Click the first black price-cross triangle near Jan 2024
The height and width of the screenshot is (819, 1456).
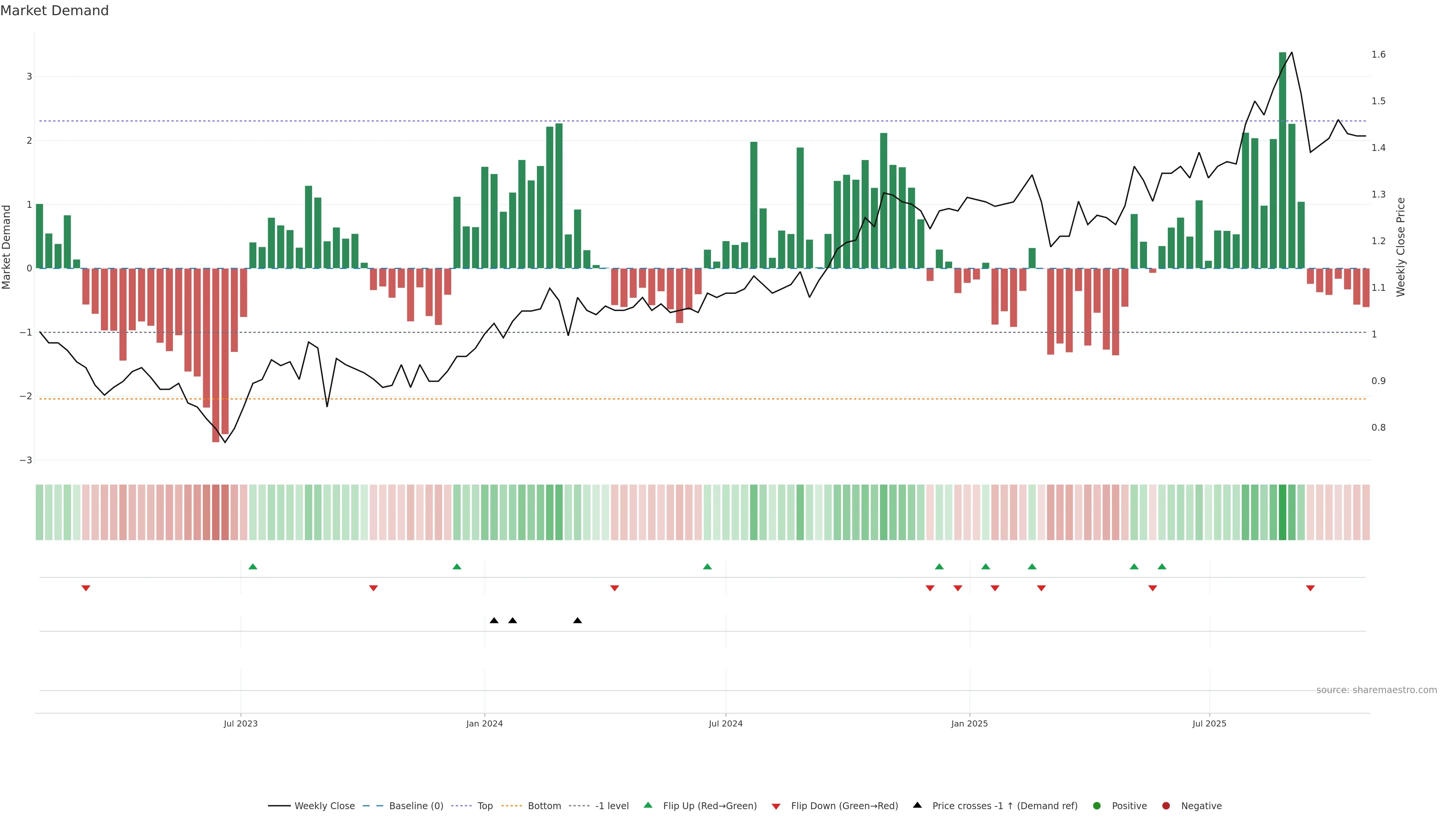(494, 621)
